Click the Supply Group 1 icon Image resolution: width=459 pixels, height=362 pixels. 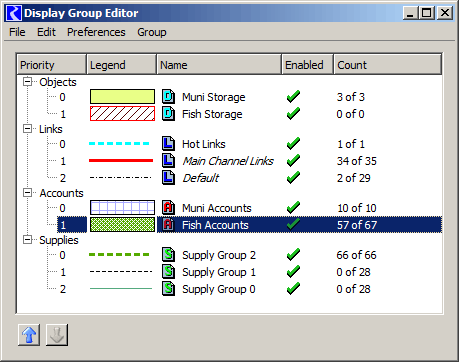pos(168,272)
